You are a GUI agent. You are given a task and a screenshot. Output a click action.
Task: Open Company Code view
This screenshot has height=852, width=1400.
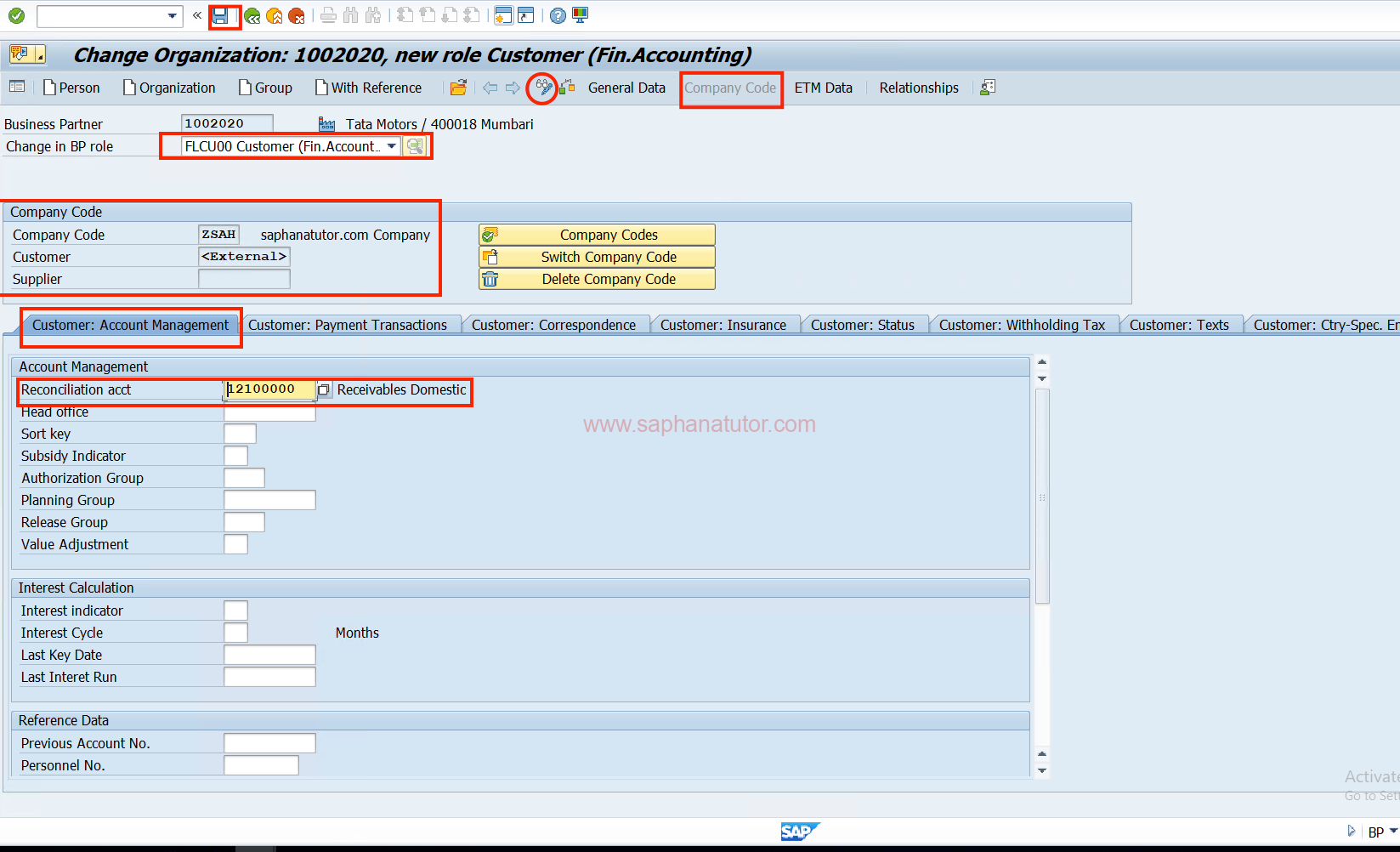[730, 88]
